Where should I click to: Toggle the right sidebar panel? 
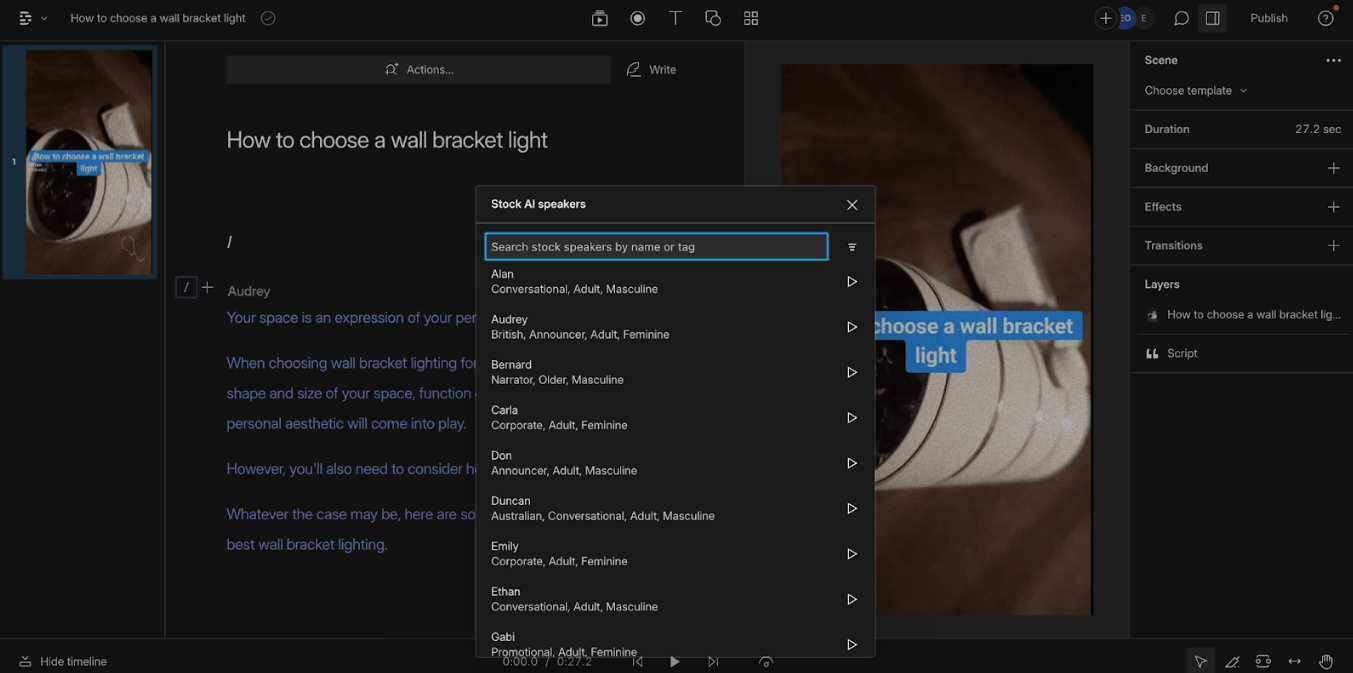1212,18
